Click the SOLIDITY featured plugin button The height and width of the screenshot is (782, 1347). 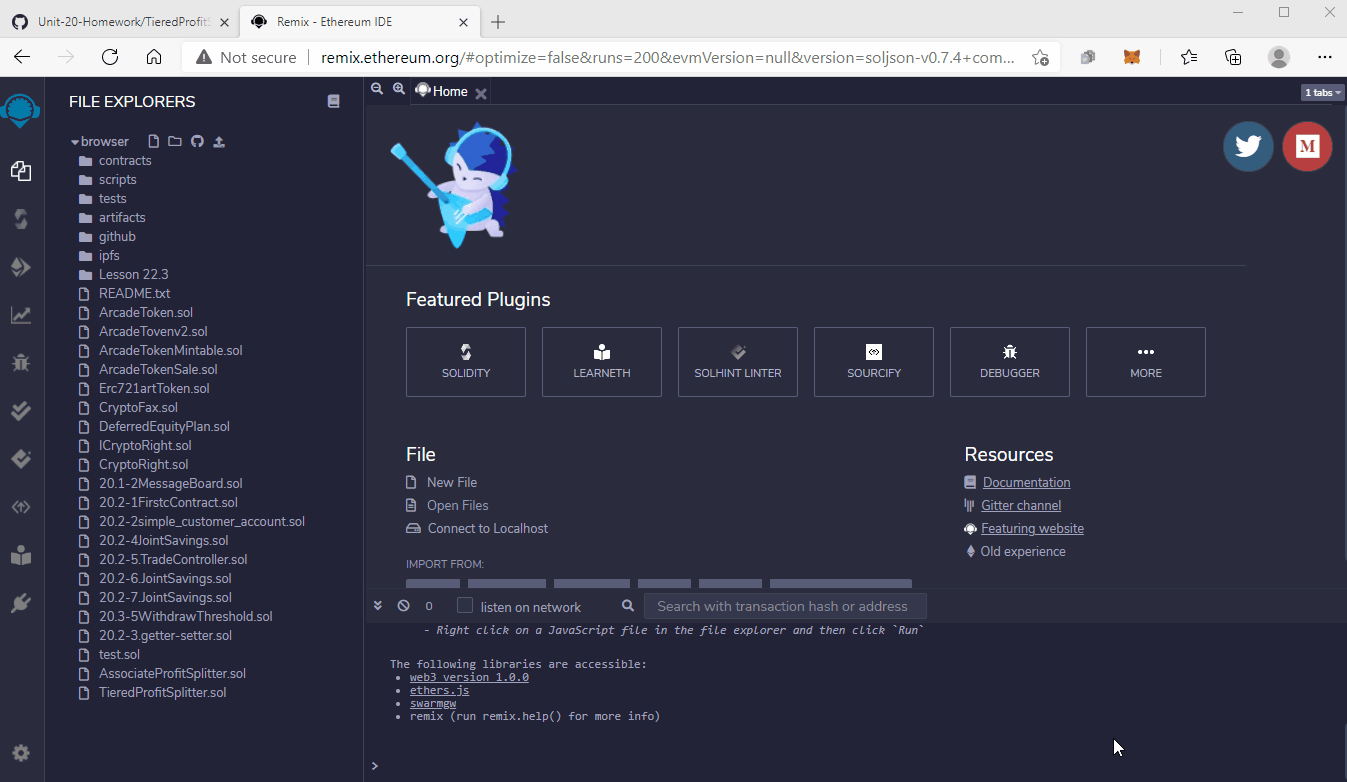466,362
